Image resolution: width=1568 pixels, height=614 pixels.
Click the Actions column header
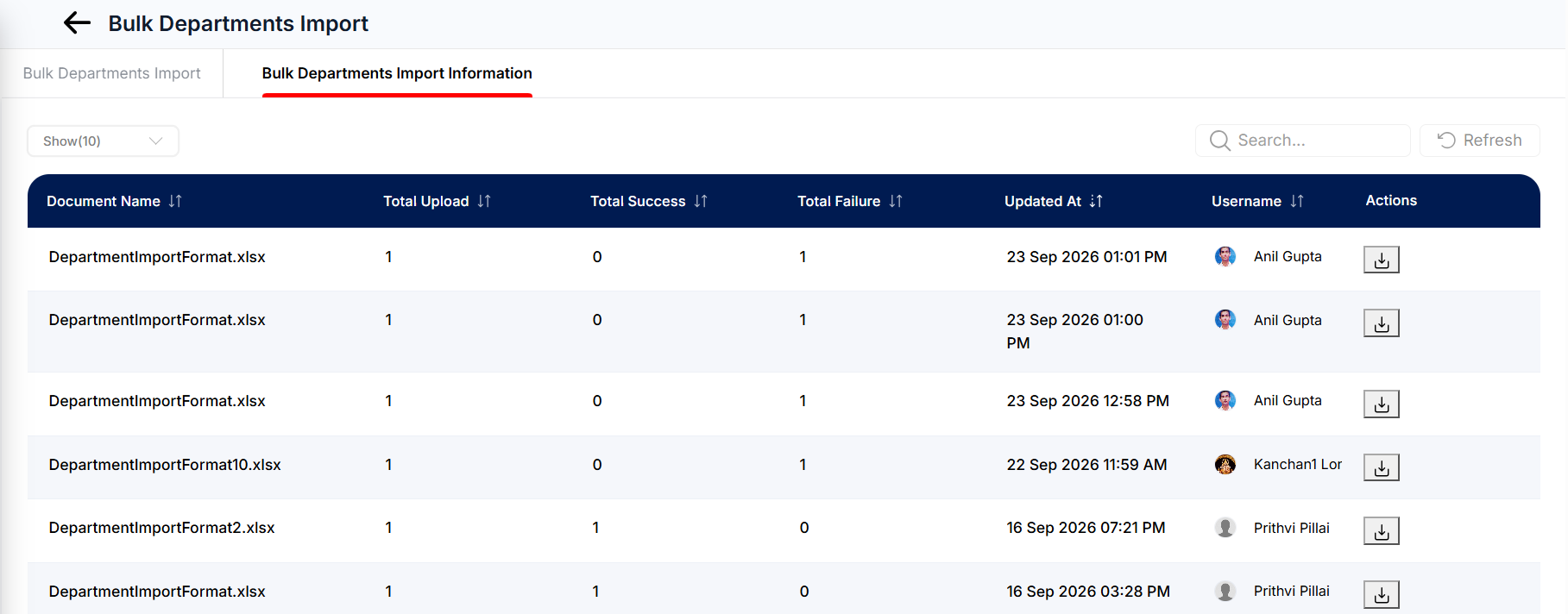1391,200
